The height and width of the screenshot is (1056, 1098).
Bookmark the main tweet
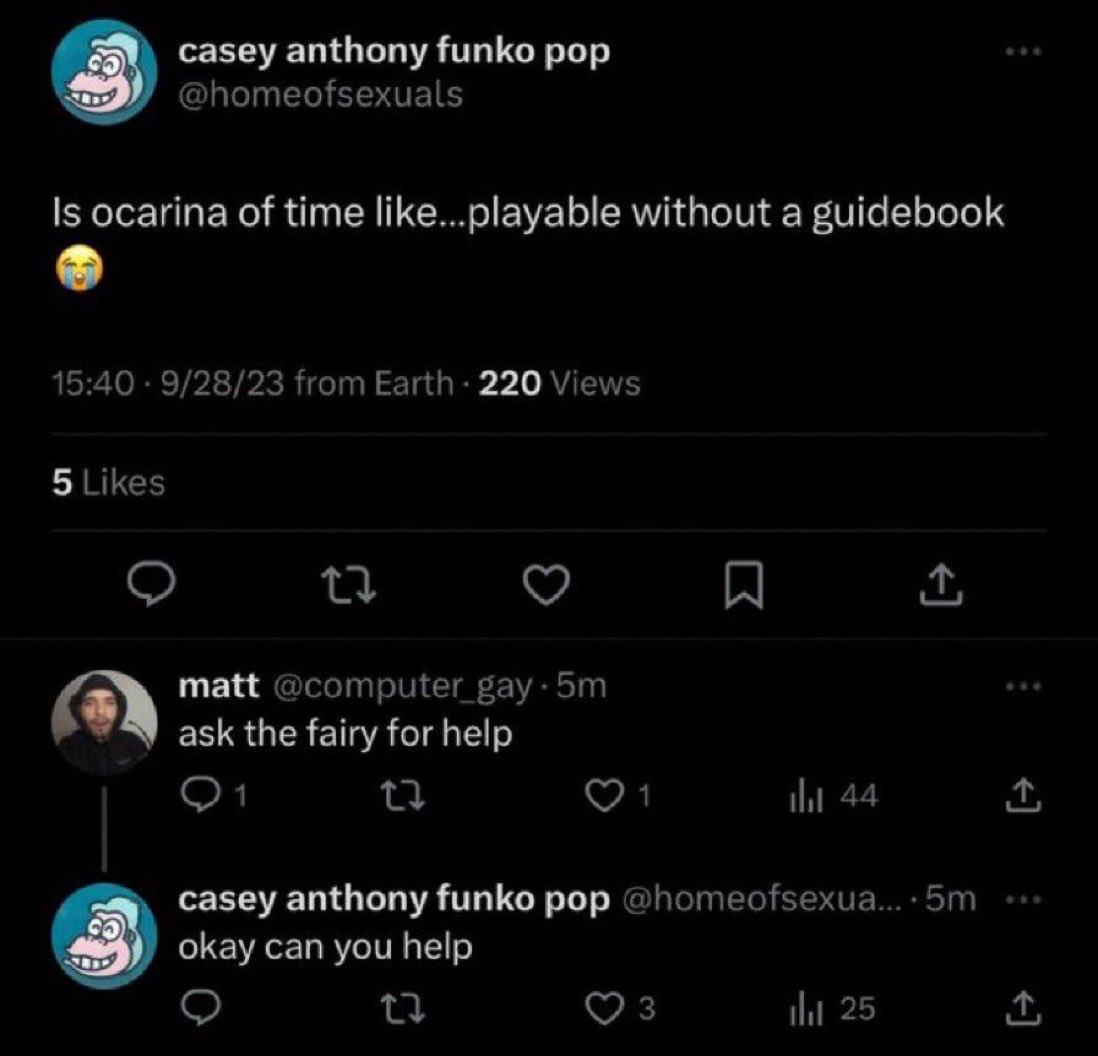(x=743, y=585)
